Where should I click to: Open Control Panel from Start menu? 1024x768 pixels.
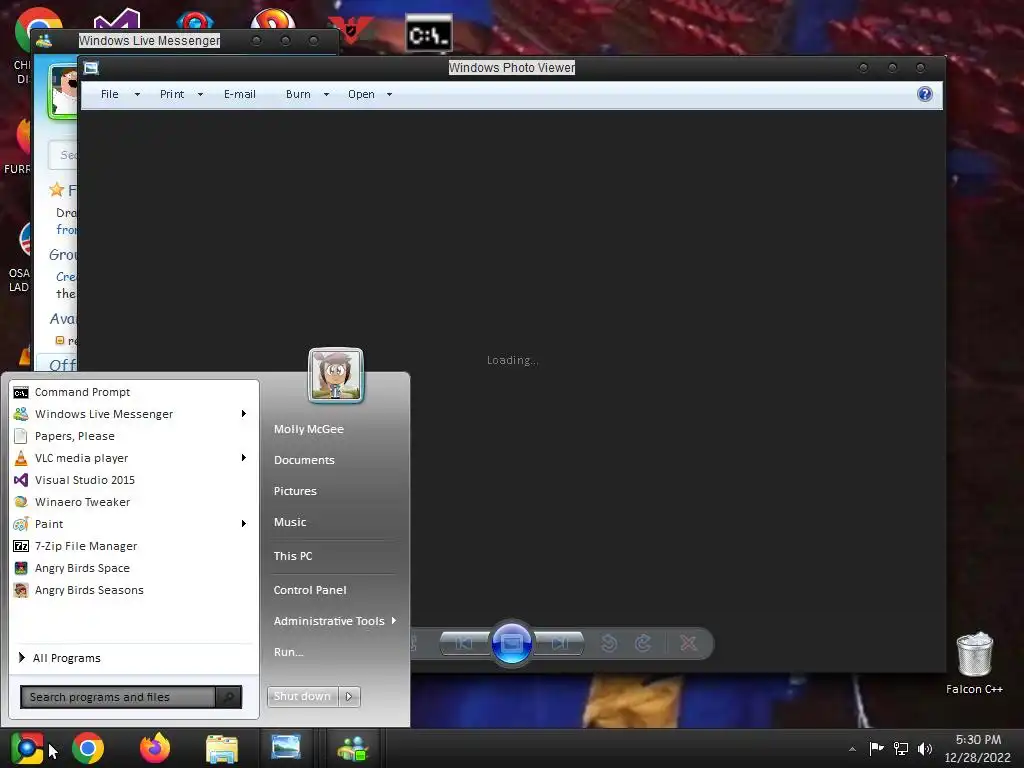click(x=310, y=590)
